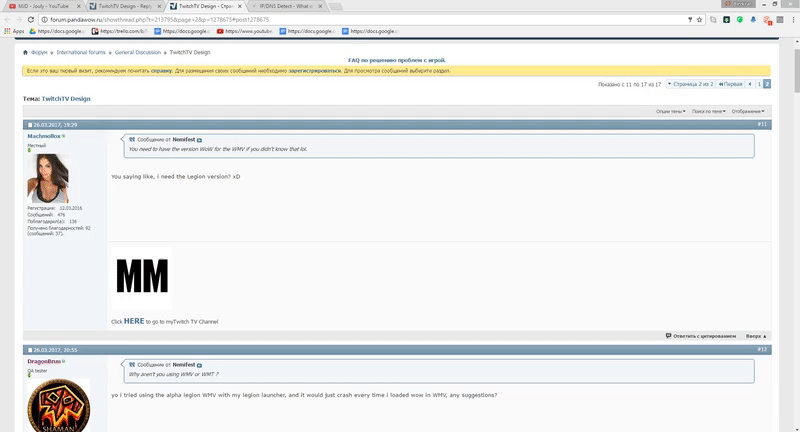Screen dimensions: 800x432
Task: Bookmark this page with the star icon
Action: point(699,19)
